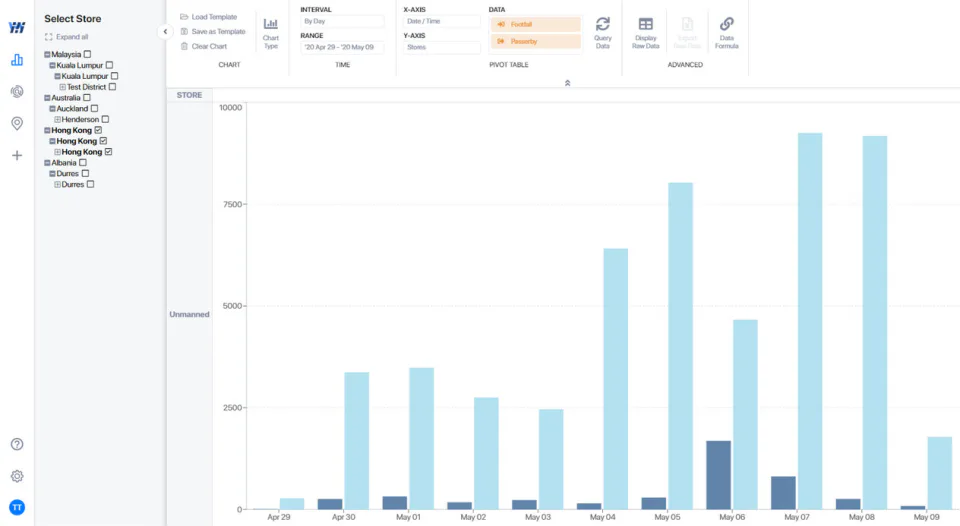The image size is (960, 526).
Task: Open the TT user avatar menu
Action: (17, 508)
